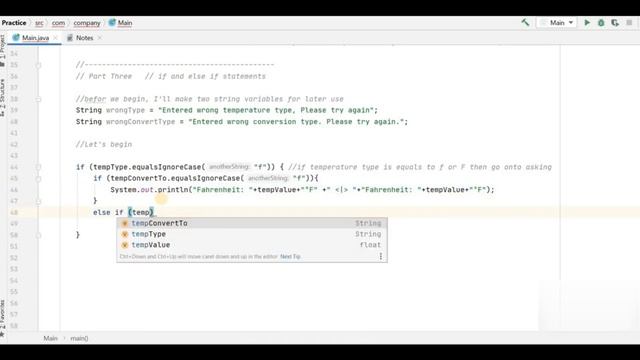Collapse the comment block at line 38
The height and width of the screenshot is (360, 640).
38,99
